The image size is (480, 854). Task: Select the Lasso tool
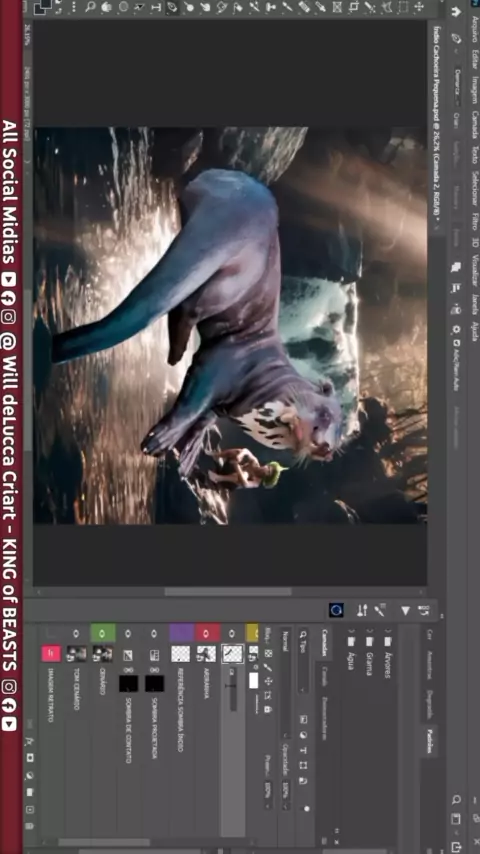[386, 8]
